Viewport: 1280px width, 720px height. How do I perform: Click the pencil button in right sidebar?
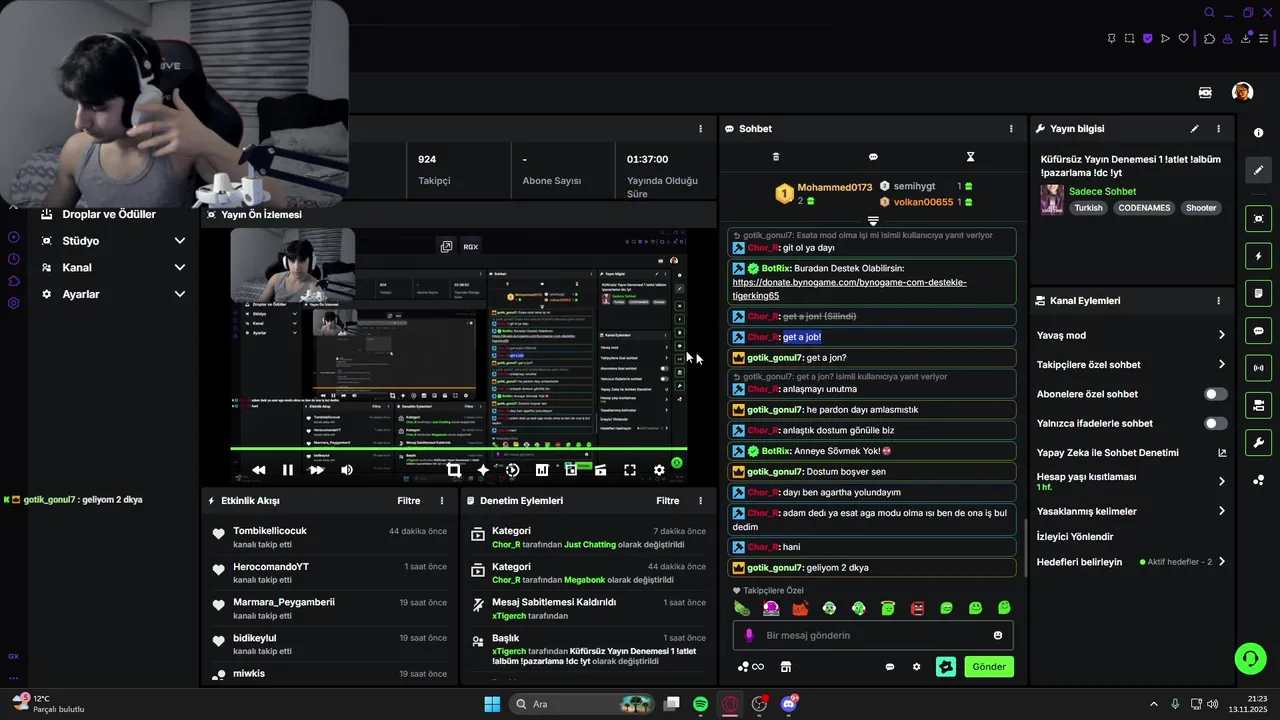[x=1258, y=170]
